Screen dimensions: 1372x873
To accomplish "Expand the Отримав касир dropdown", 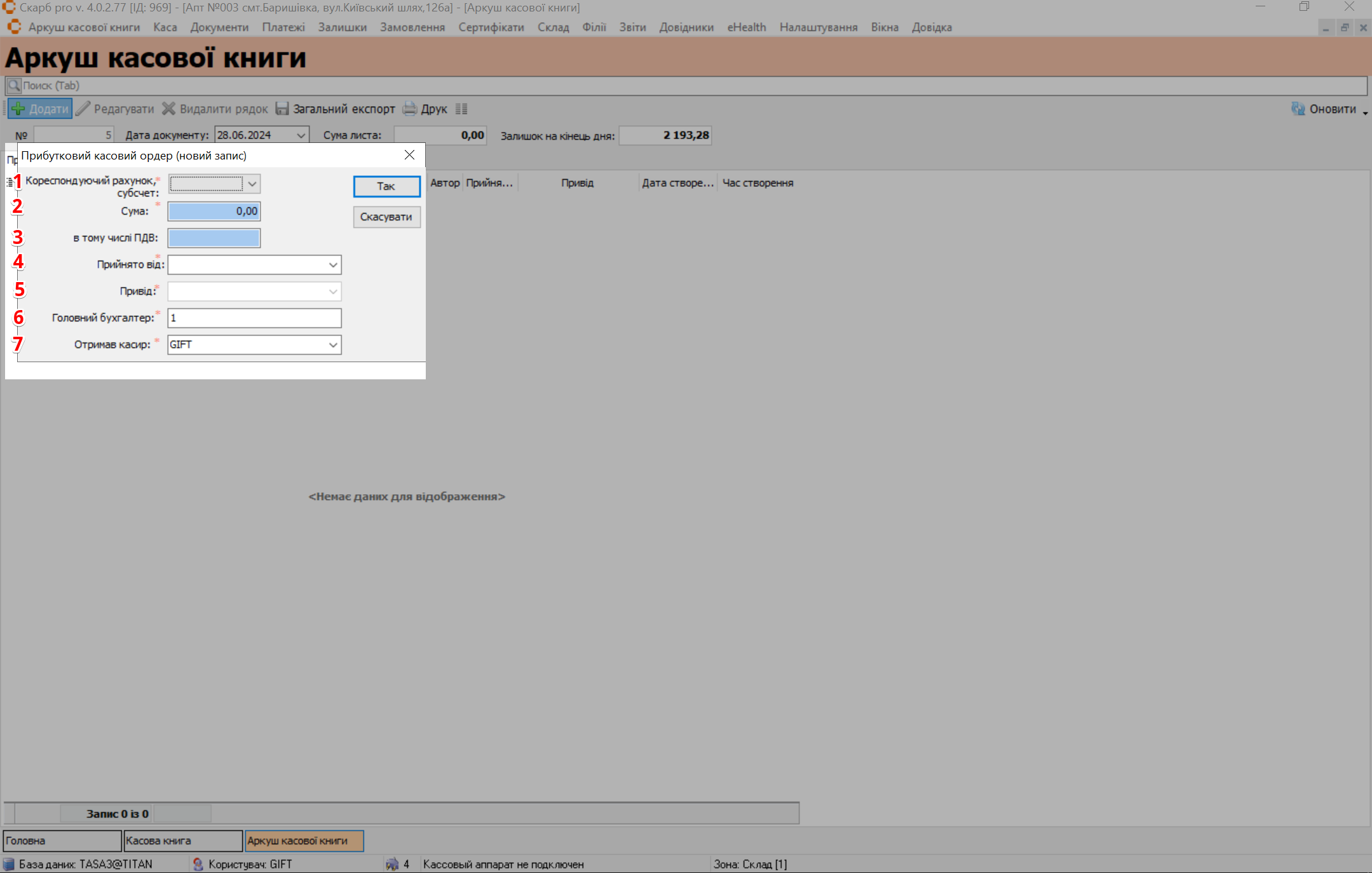I will (332, 345).
